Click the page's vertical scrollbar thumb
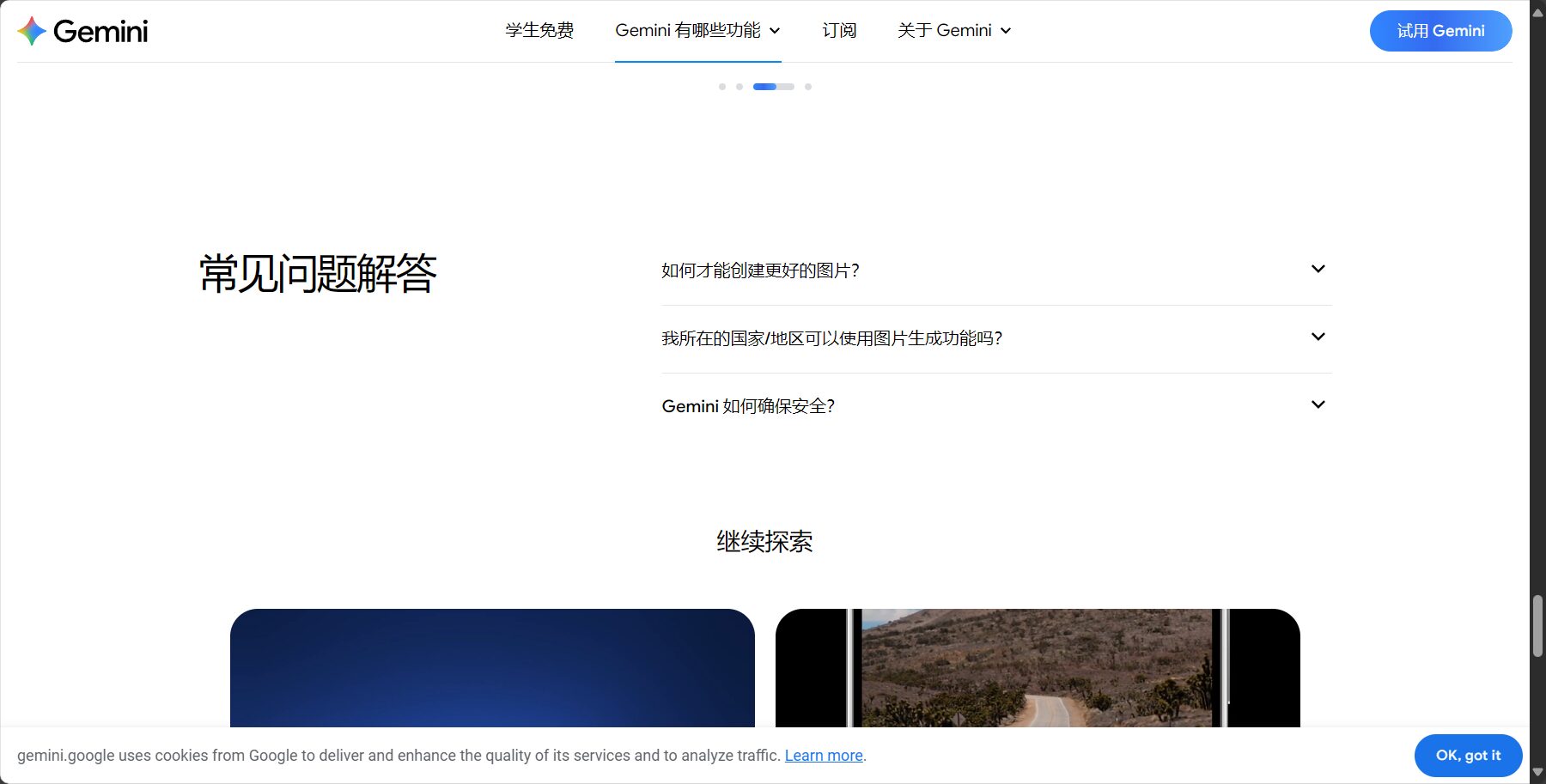Viewport: 1546px width, 784px height. click(1537, 626)
